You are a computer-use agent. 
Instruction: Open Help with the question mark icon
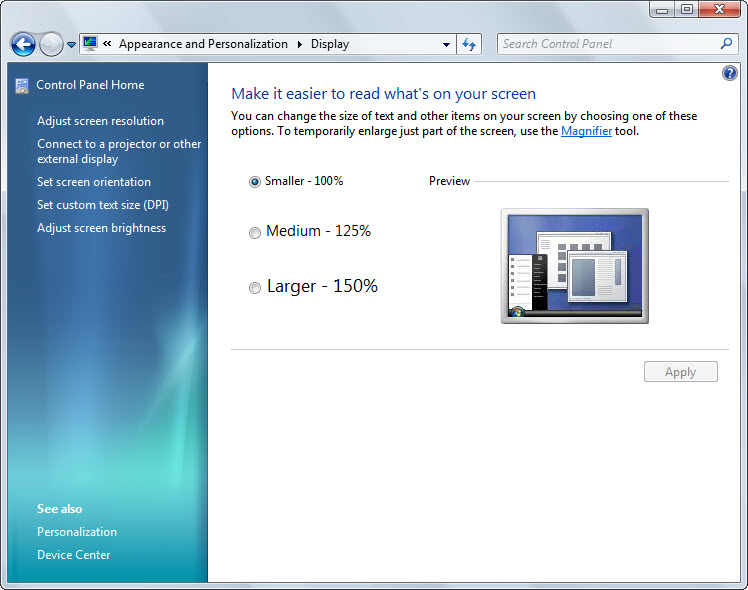click(729, 73)
